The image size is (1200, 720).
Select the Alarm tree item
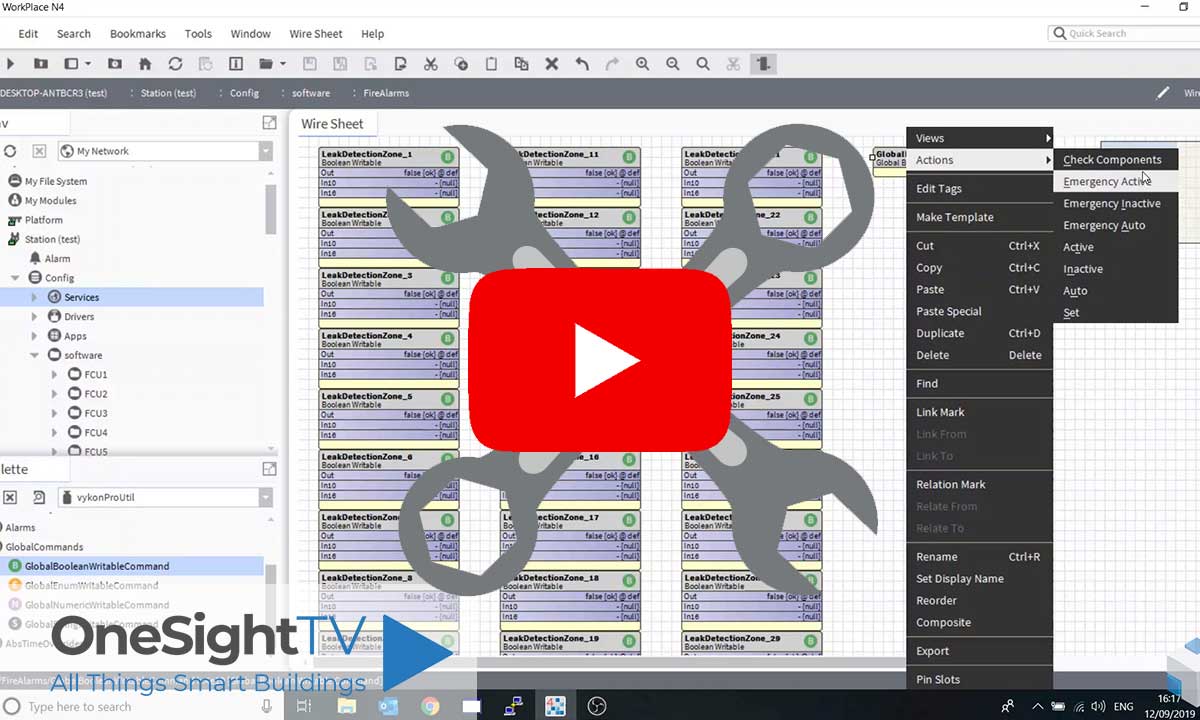click(x=57, y=258)
